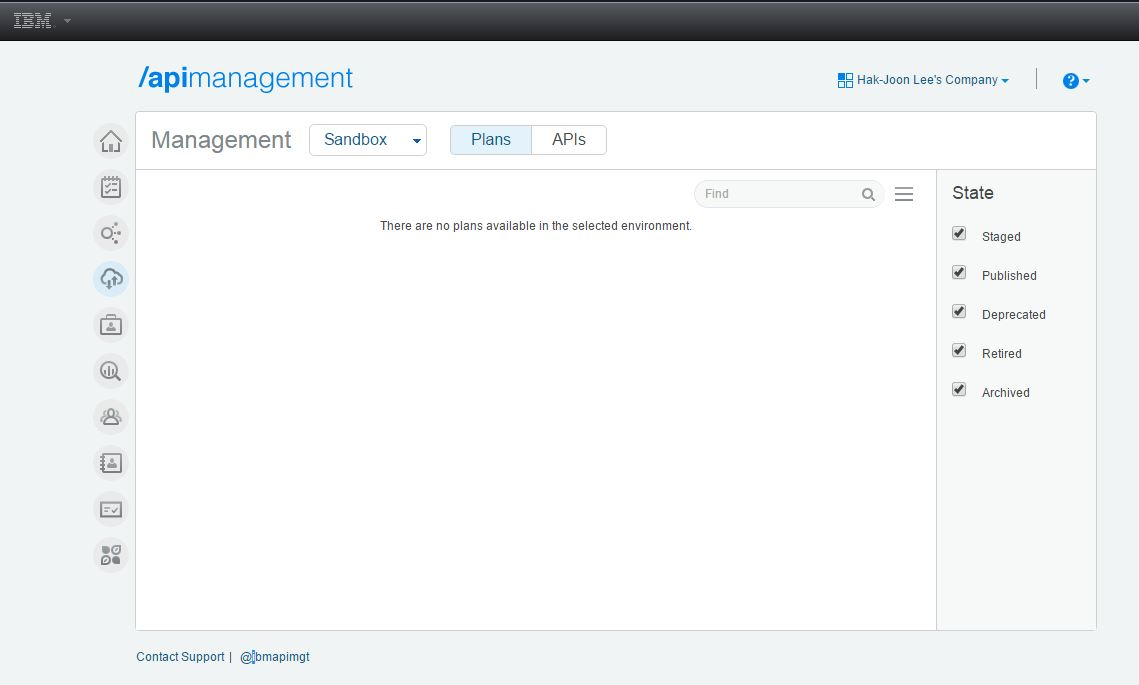The image size is (1139, 685).
Task: Click the approvals checkmark card icon
Action: [x=111, y=509]
